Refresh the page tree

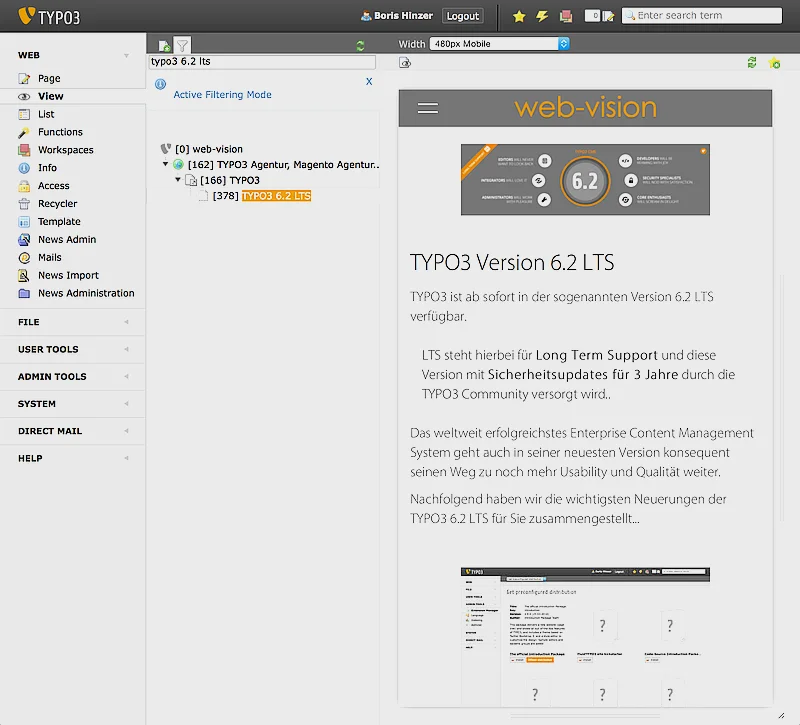click(360, 45)
